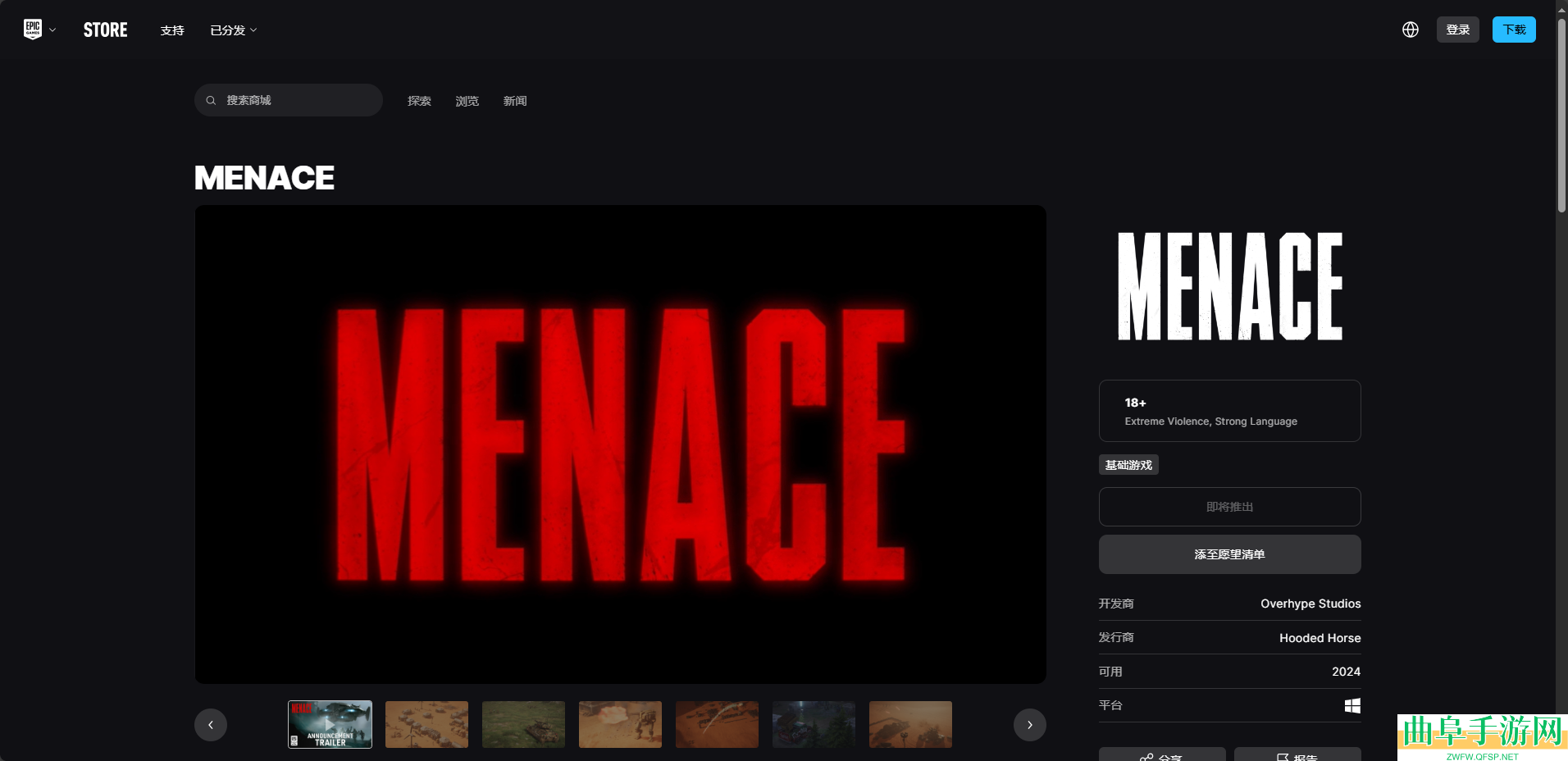Select the dark night forest screenshot thumbnail

pyautogui.click(x=814, y=724)
